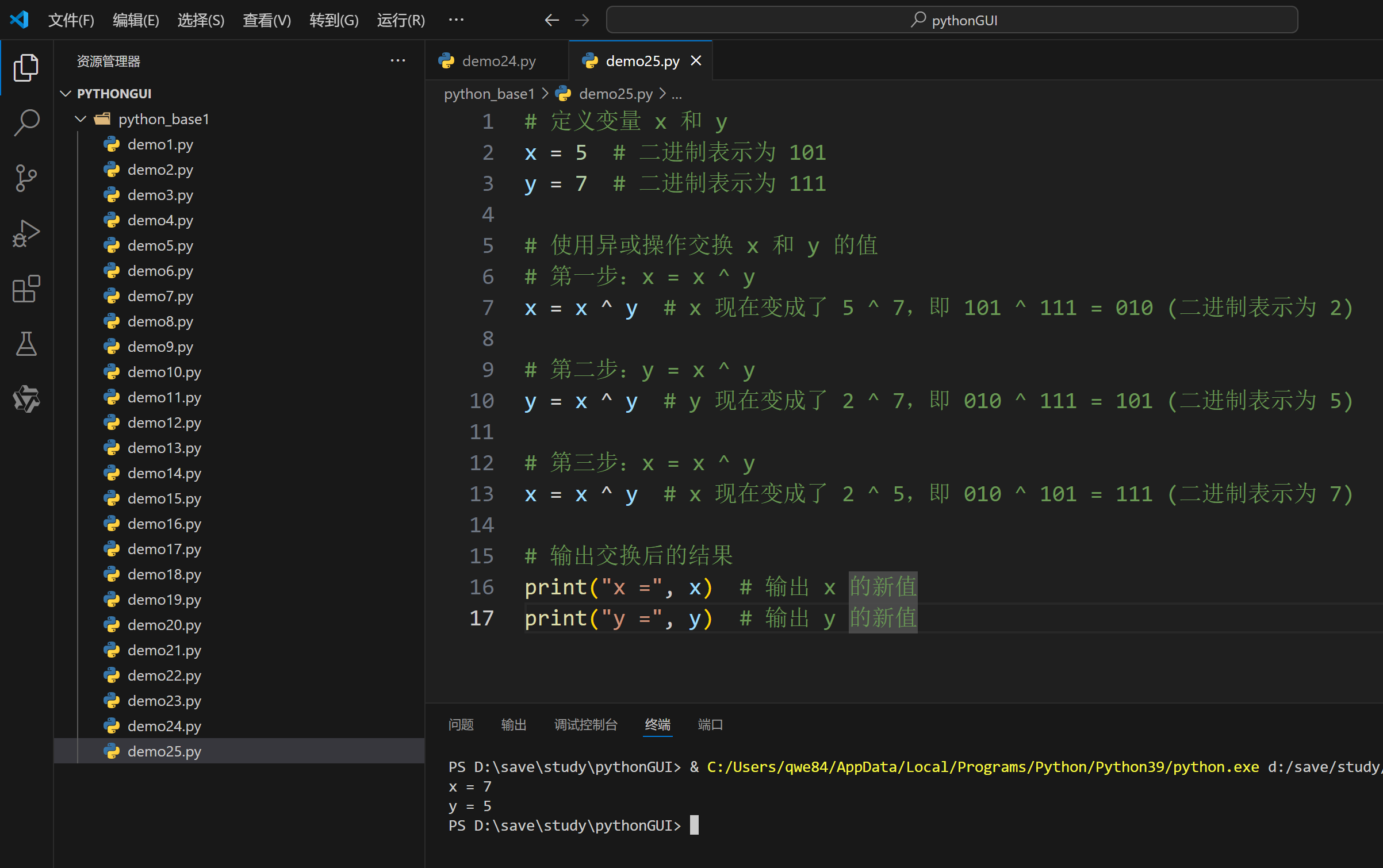Viewport: 1383px width, 868px height.
Task: Open demo3.py in the explorer
Action: coord(239,195)
